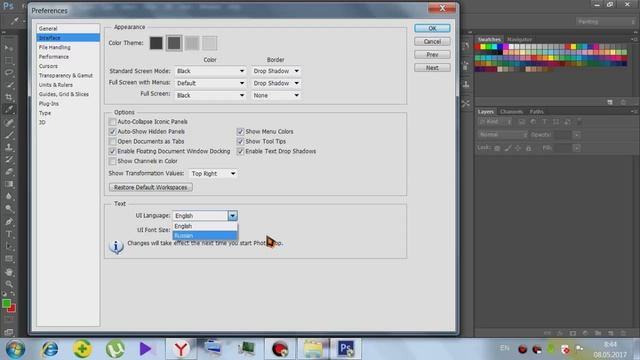Image resolution: width=640 pixels, height=360 pixels.
Task: Switch to the Channels tab
Action: point(511,111)
